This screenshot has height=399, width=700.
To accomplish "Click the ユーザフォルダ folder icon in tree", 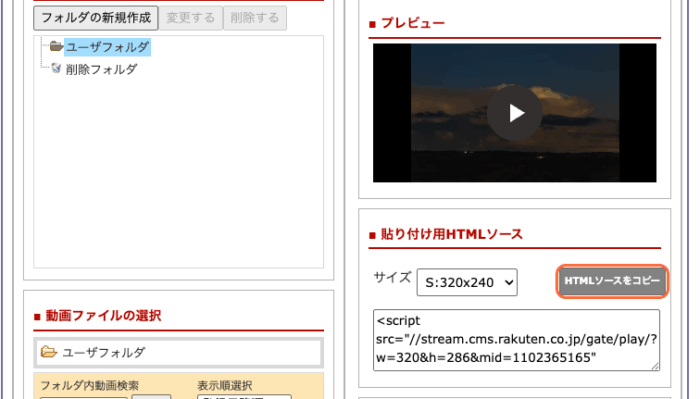I will pos(56,46).
